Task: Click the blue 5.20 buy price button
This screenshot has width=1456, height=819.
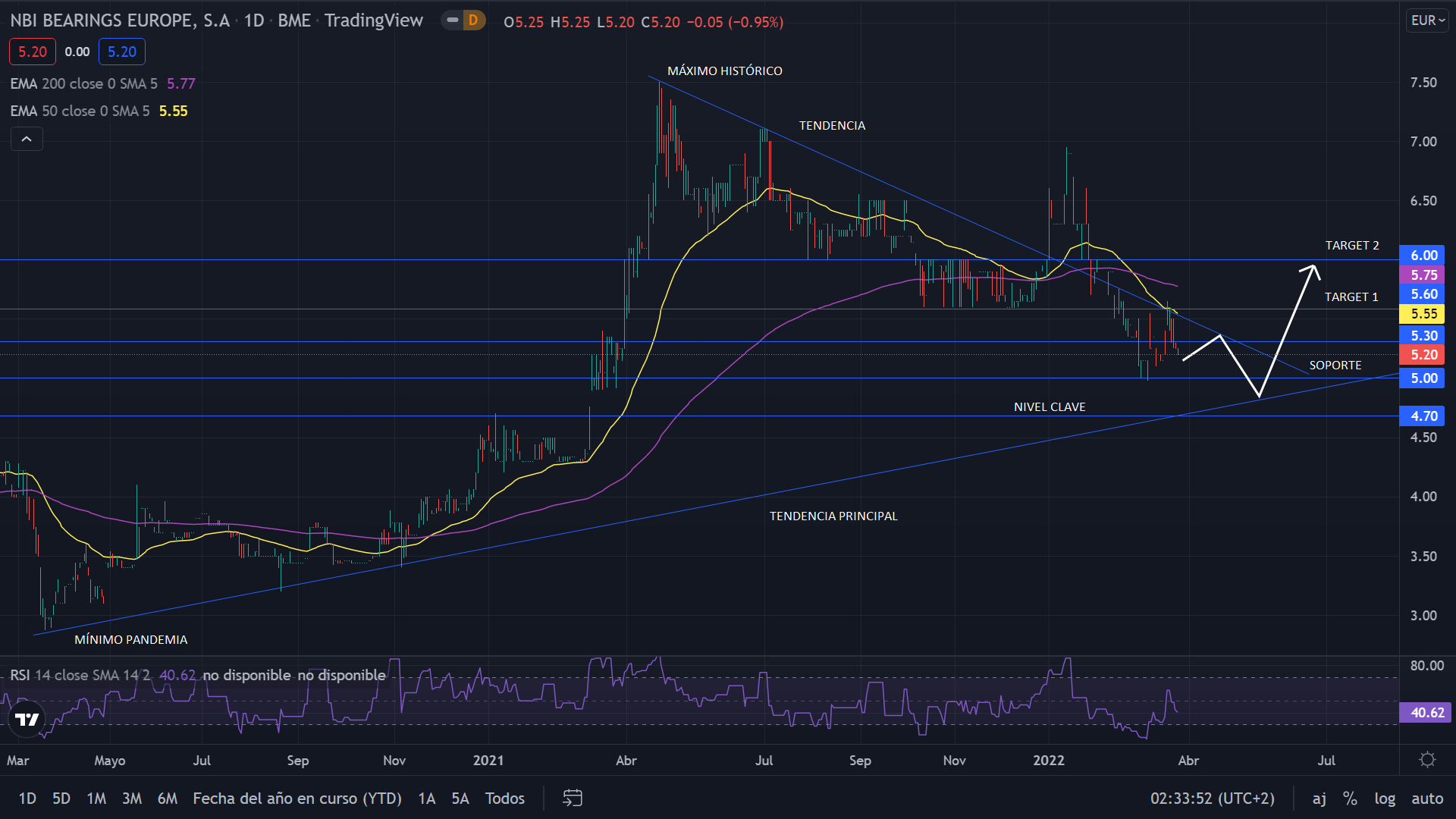Action: pos(121,52)
